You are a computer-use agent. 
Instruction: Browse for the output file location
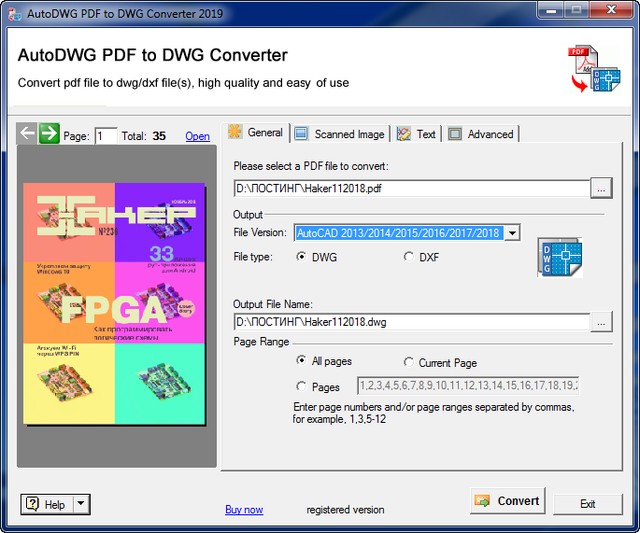click(x=600, y=322)
